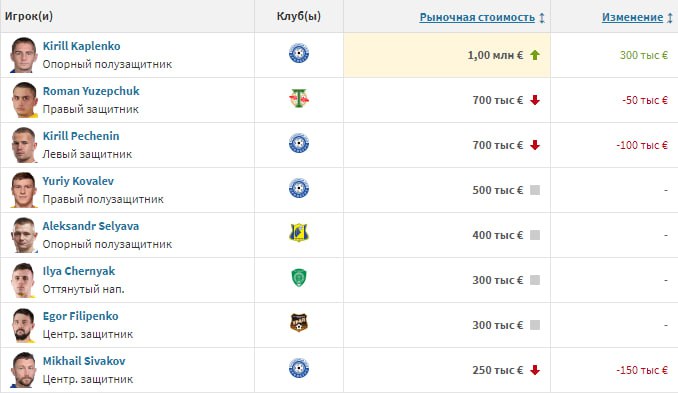Sort by the Изменение column arrows
The width and height of the screenshot is (678, 393).
coord(670,18)
